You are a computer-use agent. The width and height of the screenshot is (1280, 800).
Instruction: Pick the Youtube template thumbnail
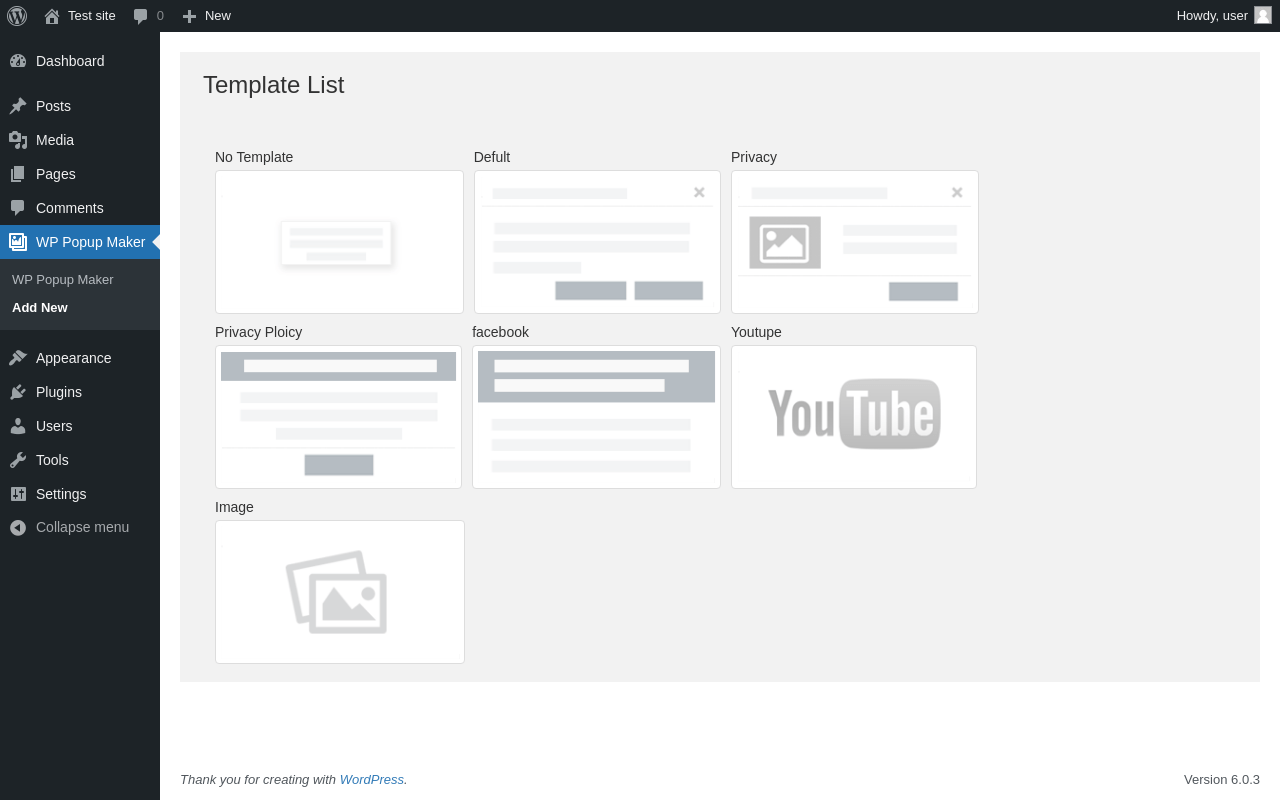[854, 417]
